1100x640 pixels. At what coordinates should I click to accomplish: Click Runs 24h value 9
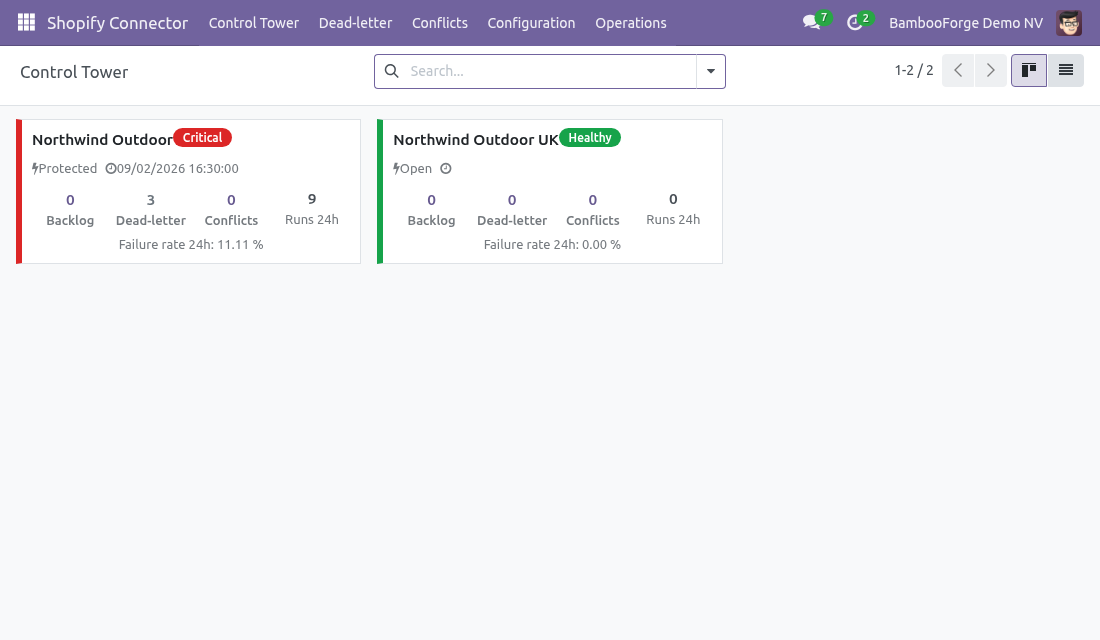[311, 199]
